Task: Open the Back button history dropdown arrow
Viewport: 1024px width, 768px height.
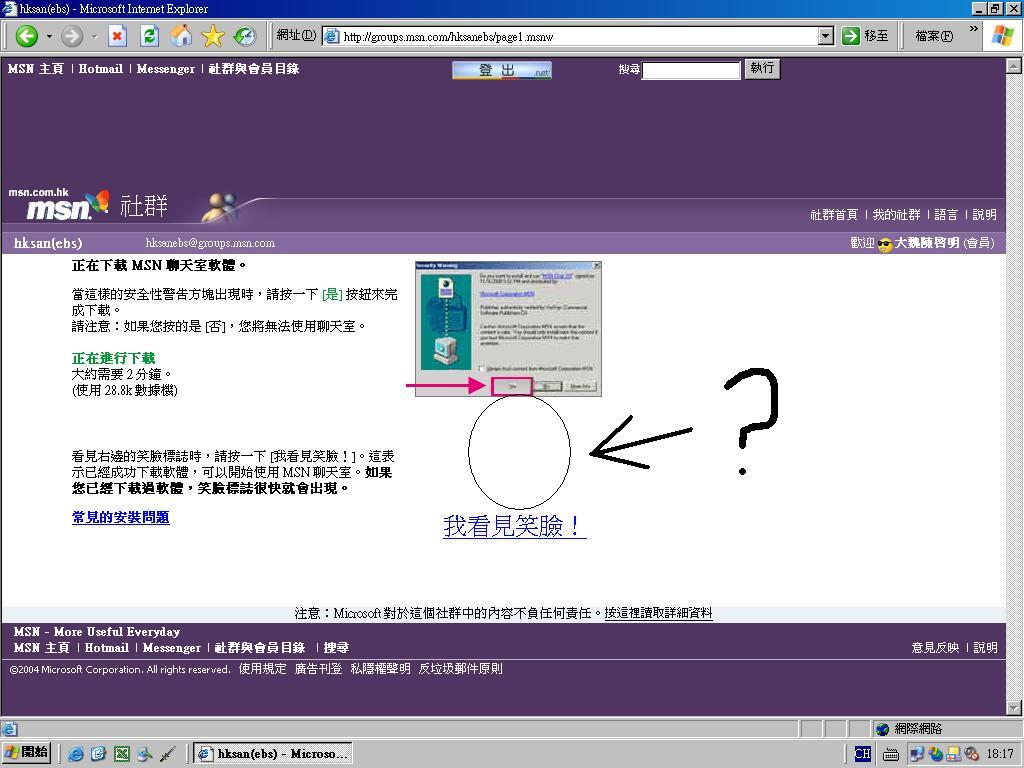Action: [49, 36]
